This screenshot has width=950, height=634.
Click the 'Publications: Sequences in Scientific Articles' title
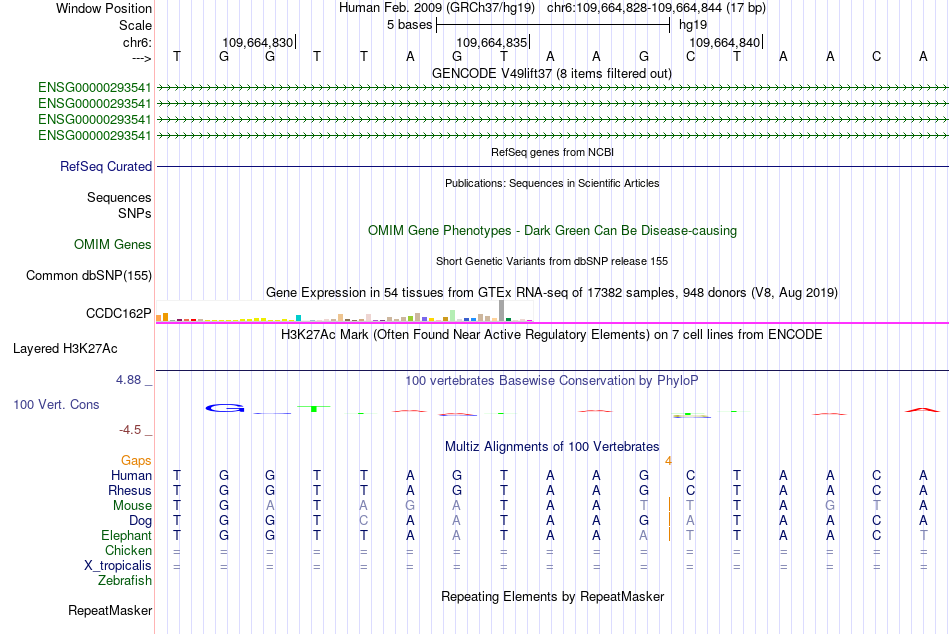(x=552, y=183)
